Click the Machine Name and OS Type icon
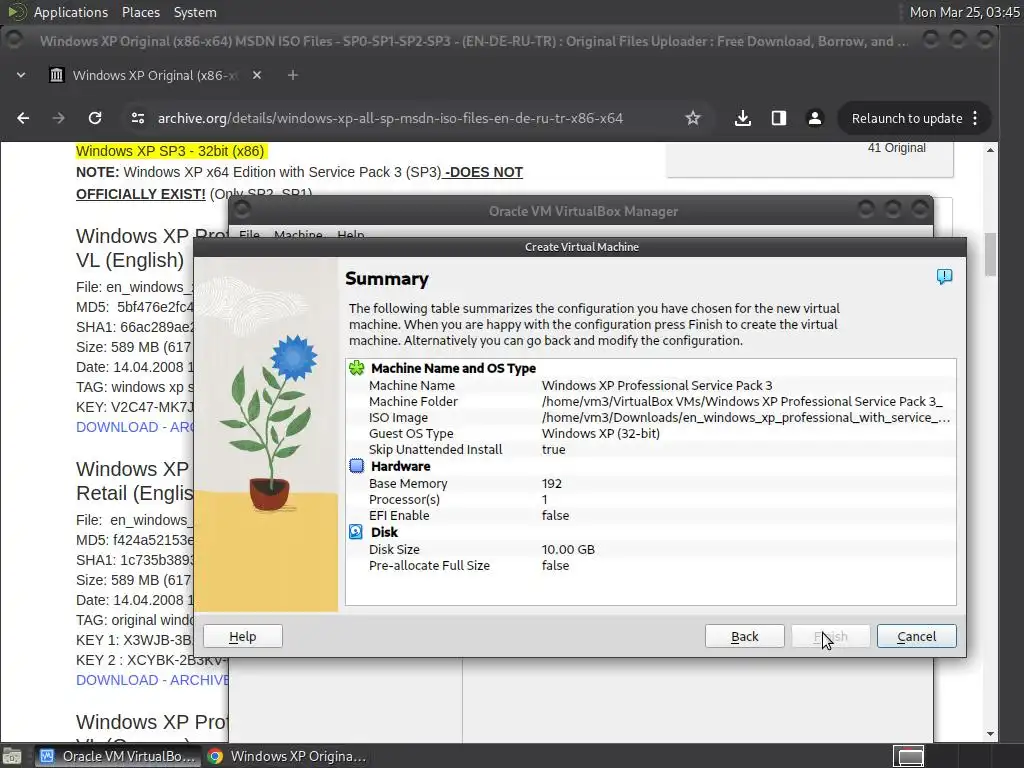The height and width of the screenshot is (768, 1024). coord(357,368)
